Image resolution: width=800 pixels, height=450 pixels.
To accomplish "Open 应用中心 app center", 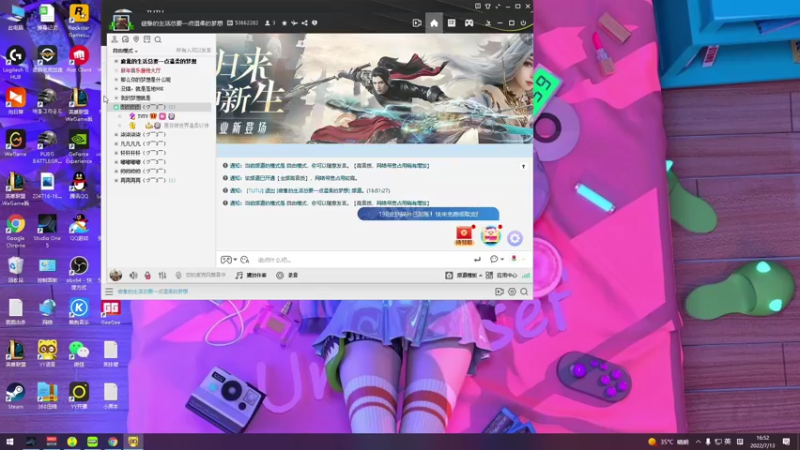I will [502, 276].
